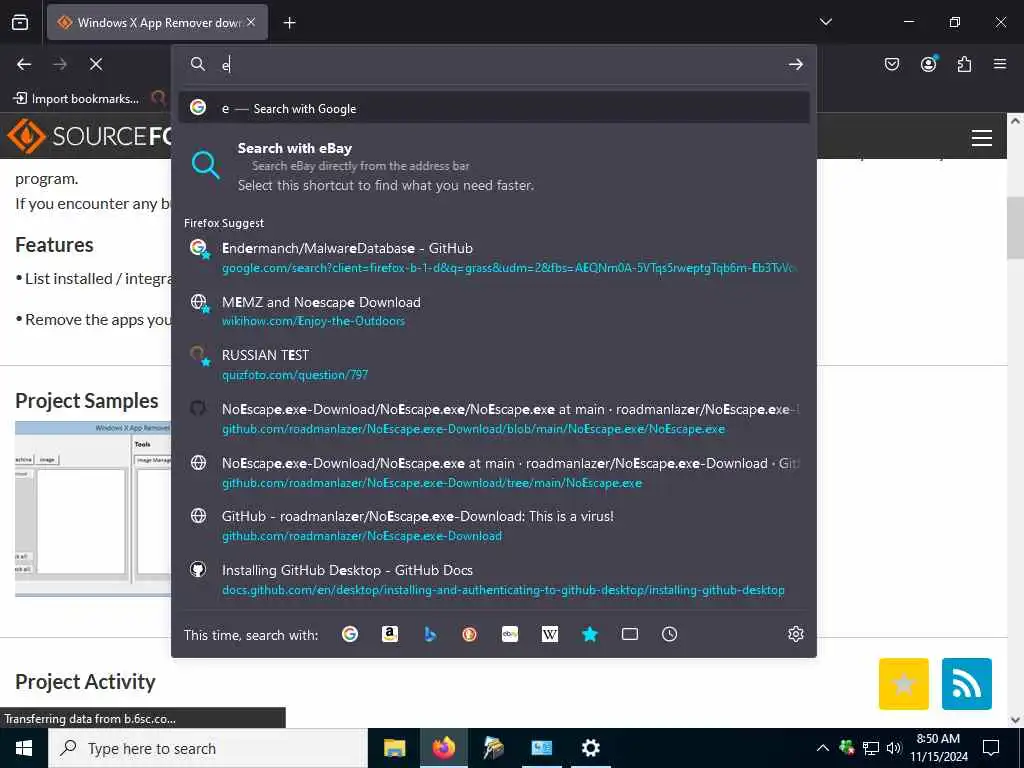Click the page vertical scrollbar thumb
The image size is (1024, 768).
[x=1015, y=227]
